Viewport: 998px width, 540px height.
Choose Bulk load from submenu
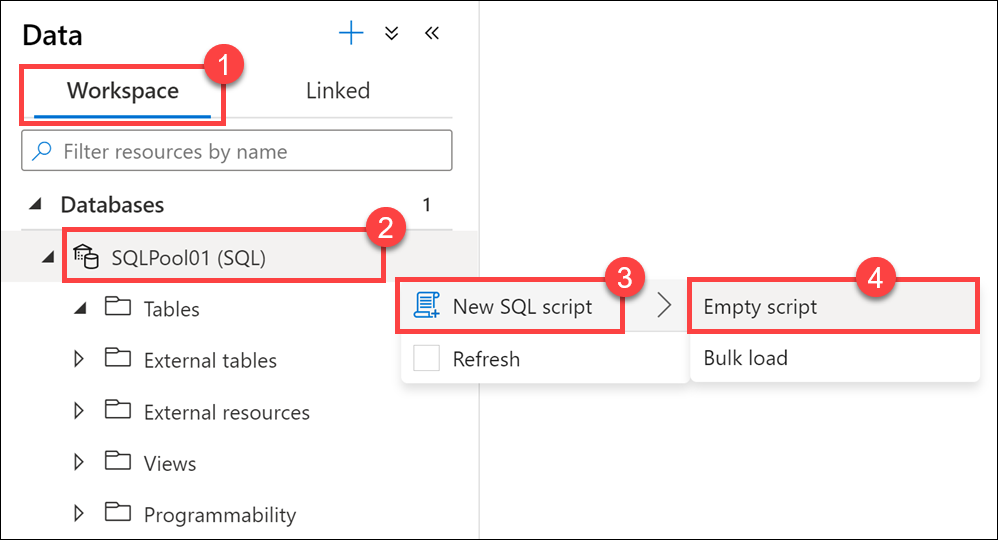[746, 358]
